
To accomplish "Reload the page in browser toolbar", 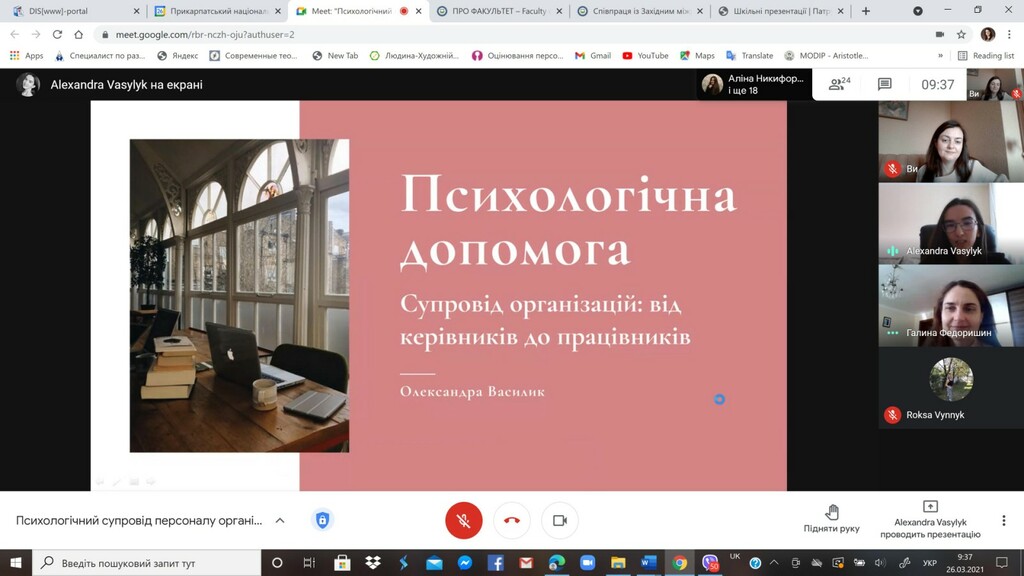I will tap(58, 34).
